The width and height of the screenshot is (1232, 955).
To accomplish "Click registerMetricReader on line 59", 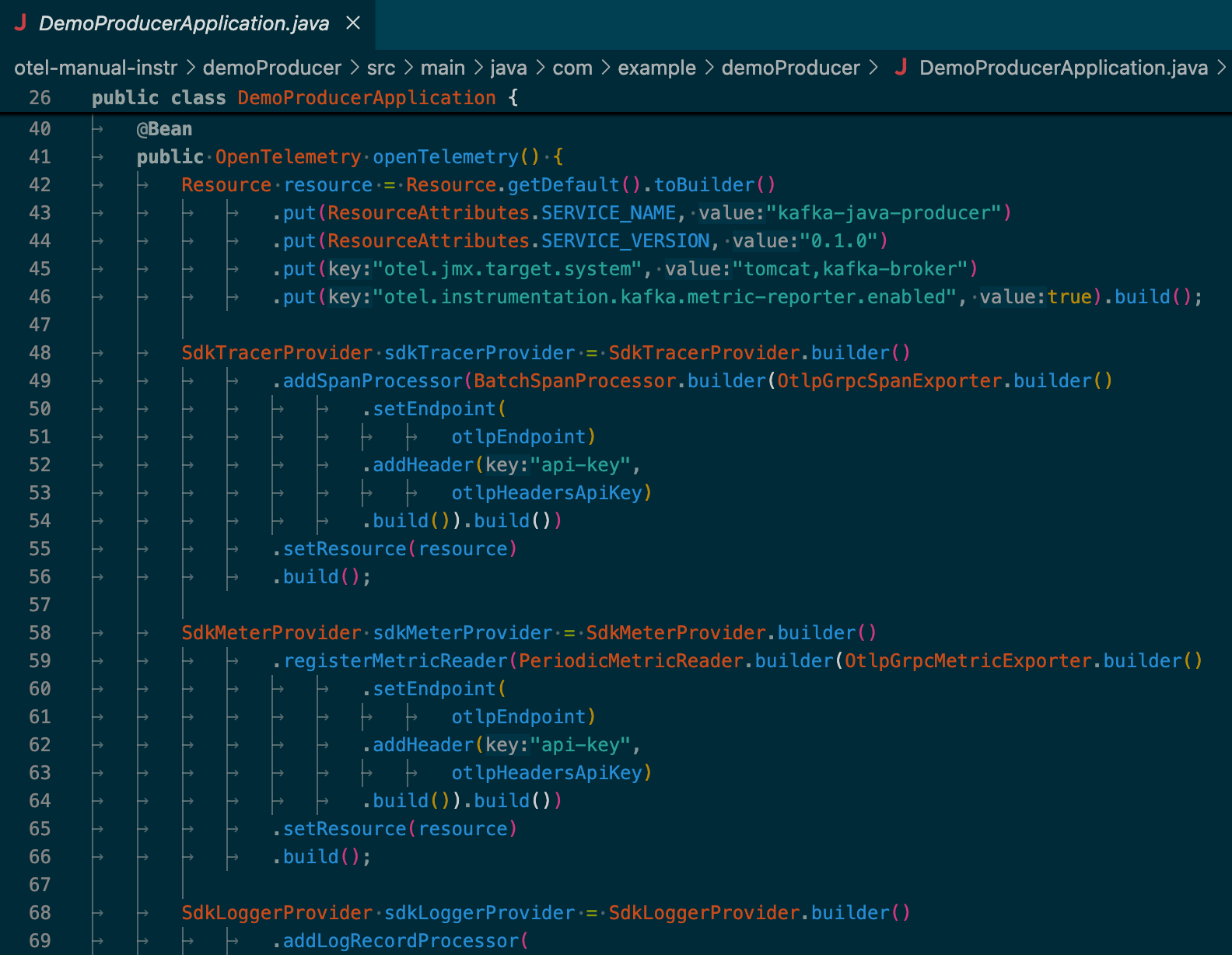I will [x=395, y=661].
